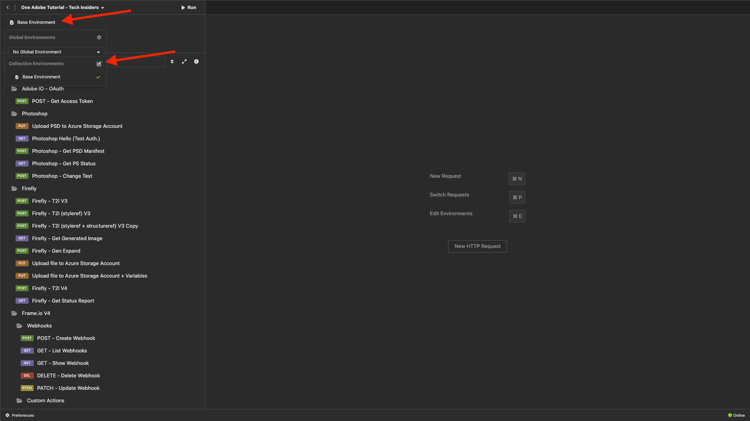Image resolution: width=750 pixels, height=421 pixels.
Task: Click PUT badge of Upload file to Azure Storage Account
Action: (x=22, y=263)
